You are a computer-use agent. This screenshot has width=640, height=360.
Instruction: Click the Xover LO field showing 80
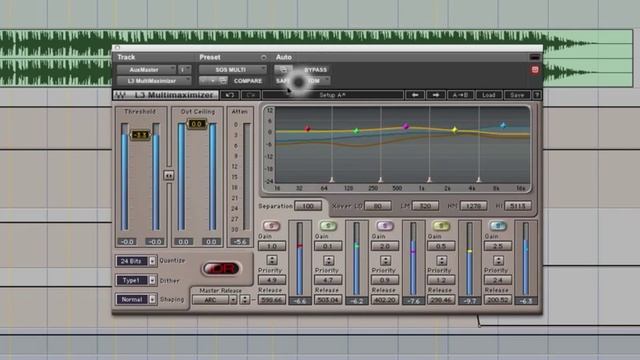tap(378, 206)
